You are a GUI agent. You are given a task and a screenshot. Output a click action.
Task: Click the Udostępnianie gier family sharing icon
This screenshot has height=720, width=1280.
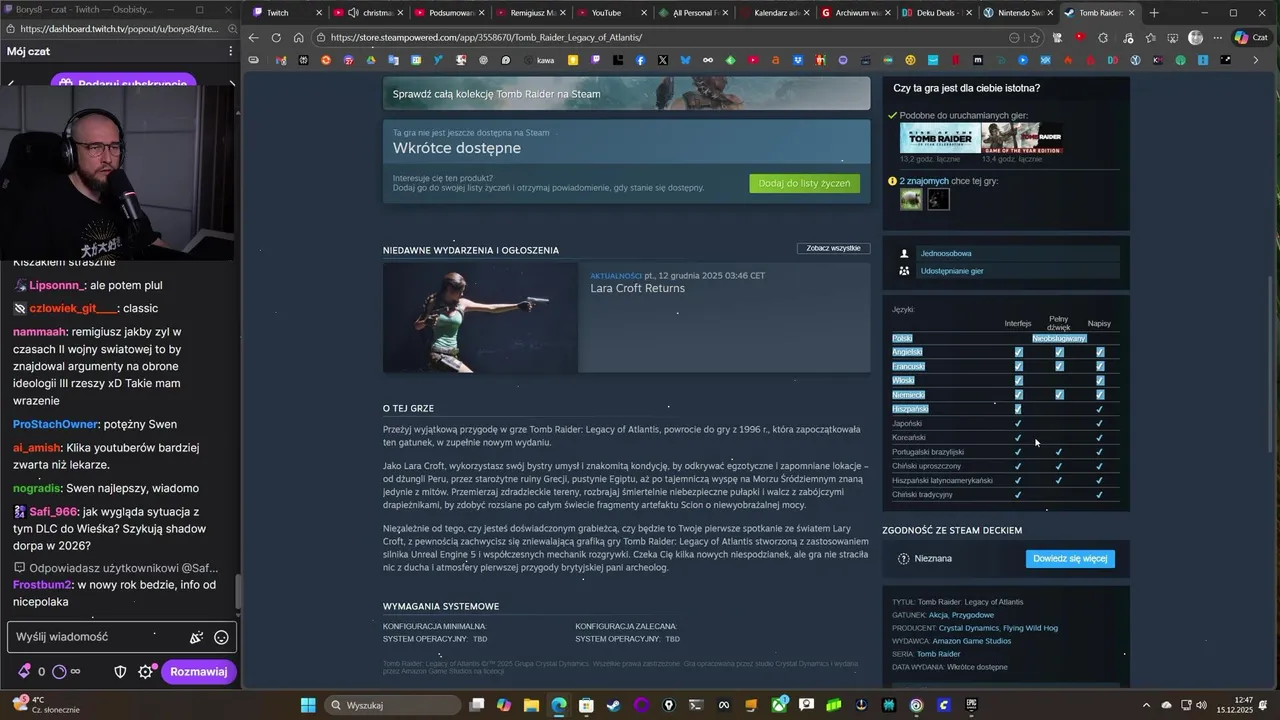[x=904, y=271]
